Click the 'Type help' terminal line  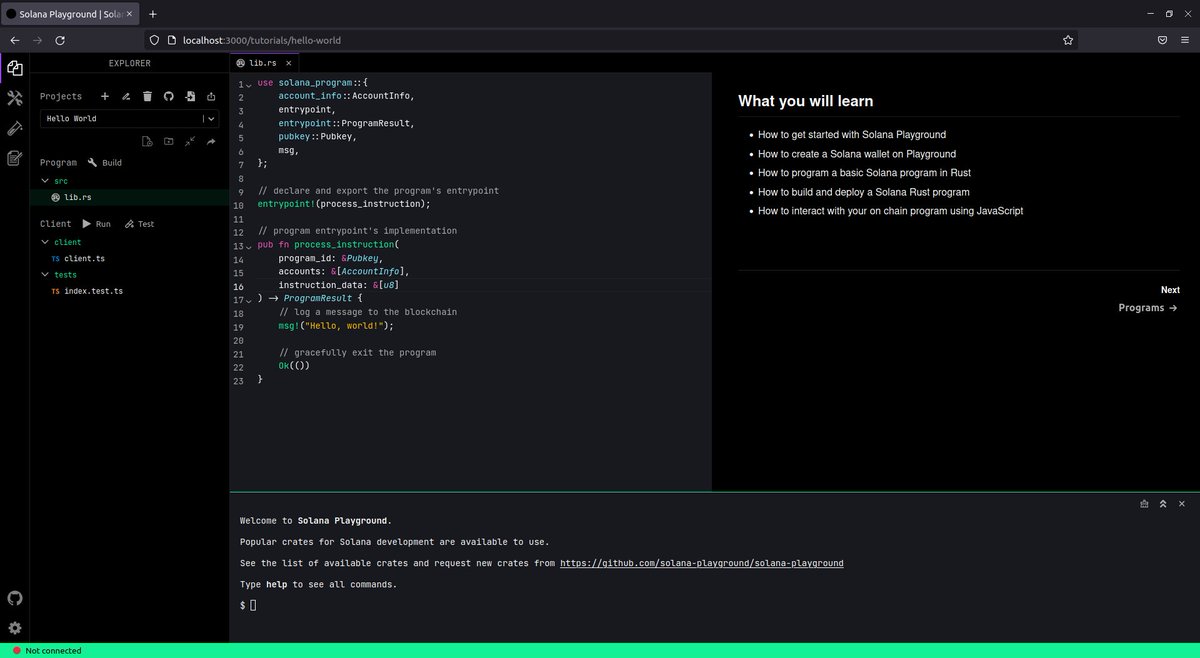pos(318,584)
